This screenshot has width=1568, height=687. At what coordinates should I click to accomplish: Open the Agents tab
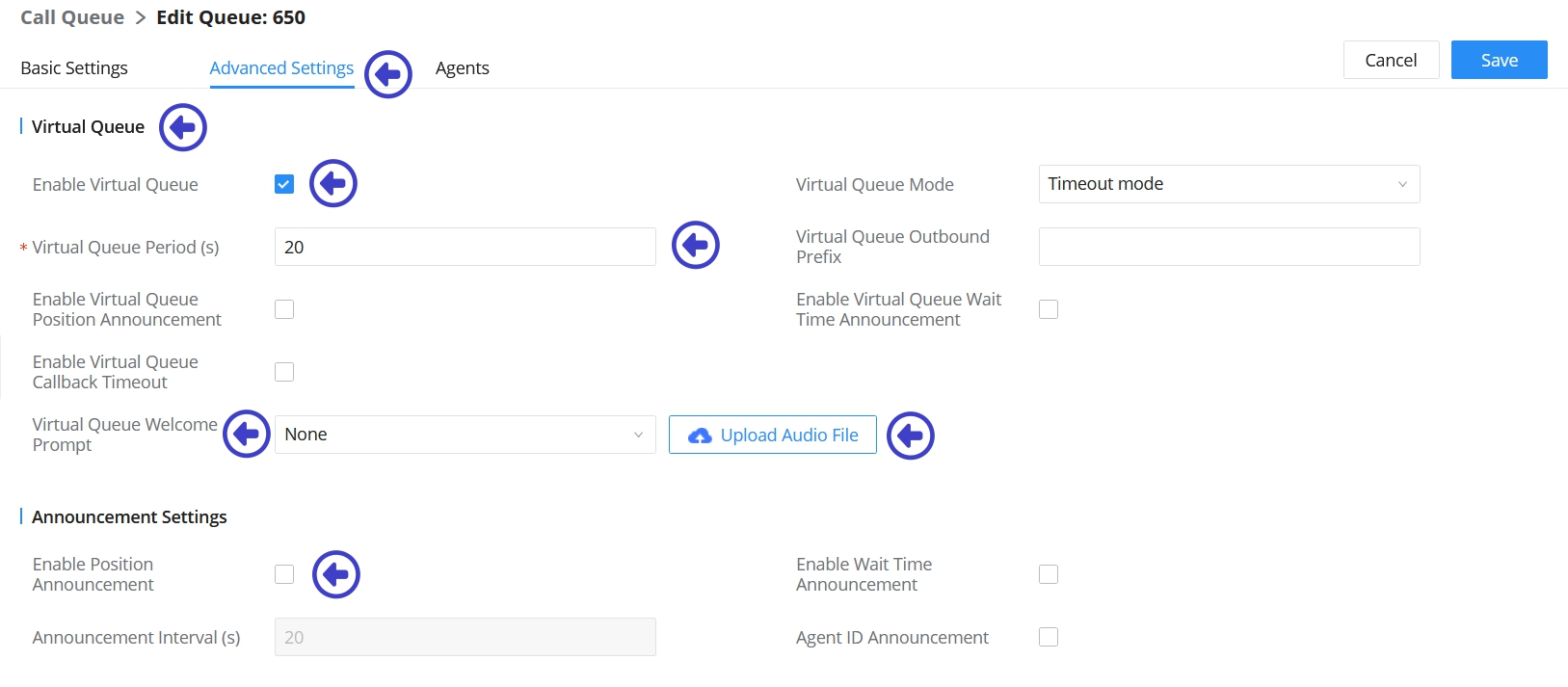click(x=463, y=68)
